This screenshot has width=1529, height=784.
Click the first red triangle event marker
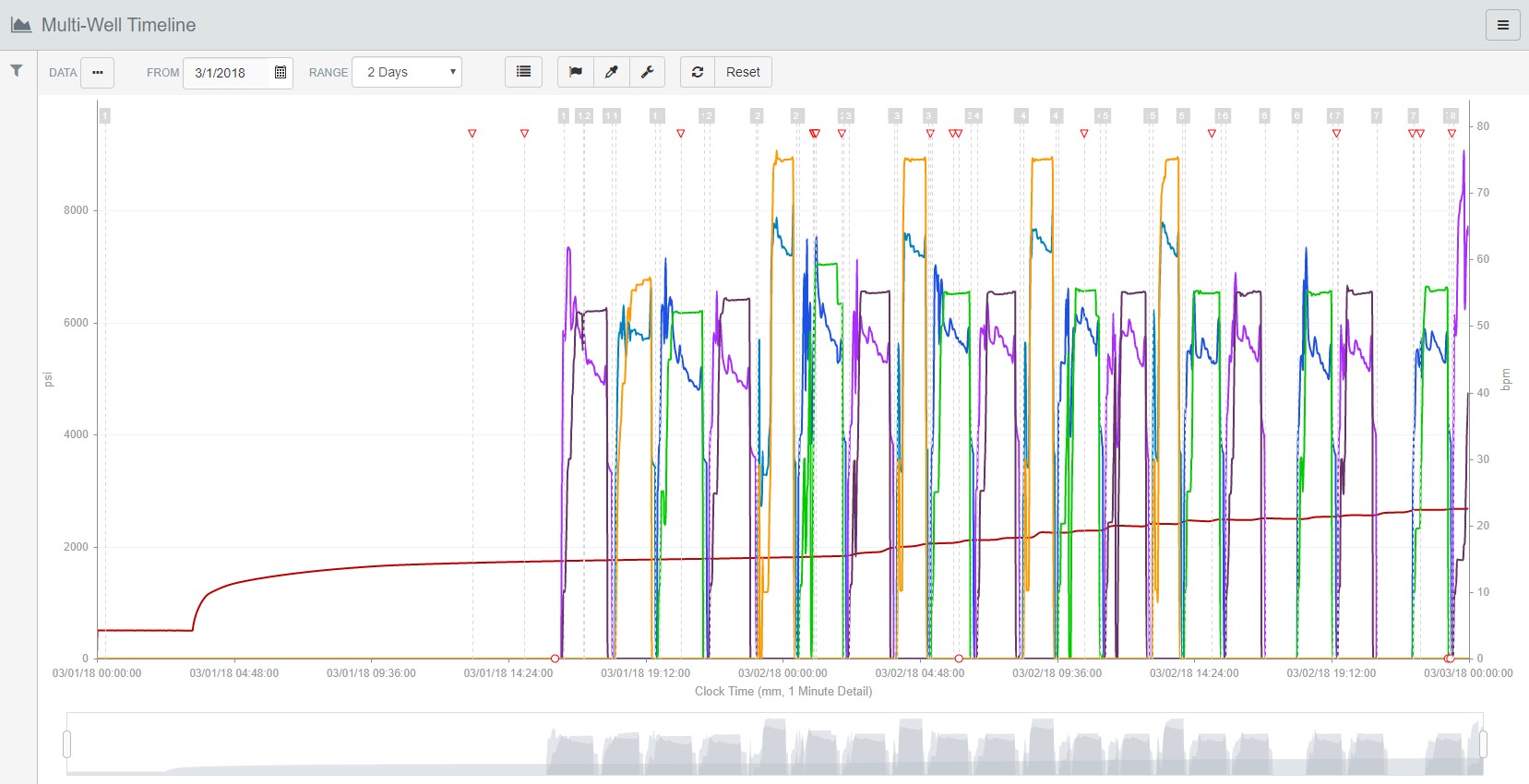pyautogui.click(x=472, y=134)
